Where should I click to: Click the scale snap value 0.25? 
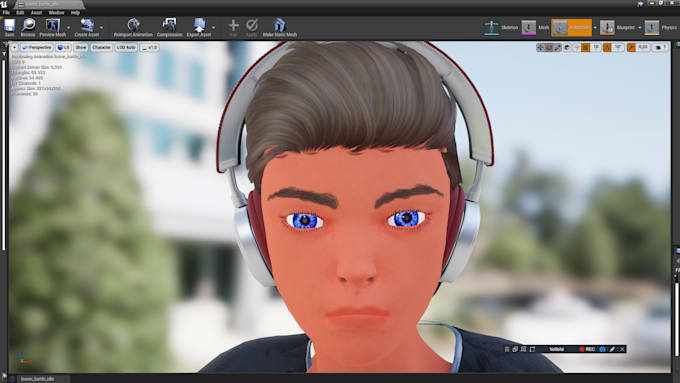tap(643, 47)
